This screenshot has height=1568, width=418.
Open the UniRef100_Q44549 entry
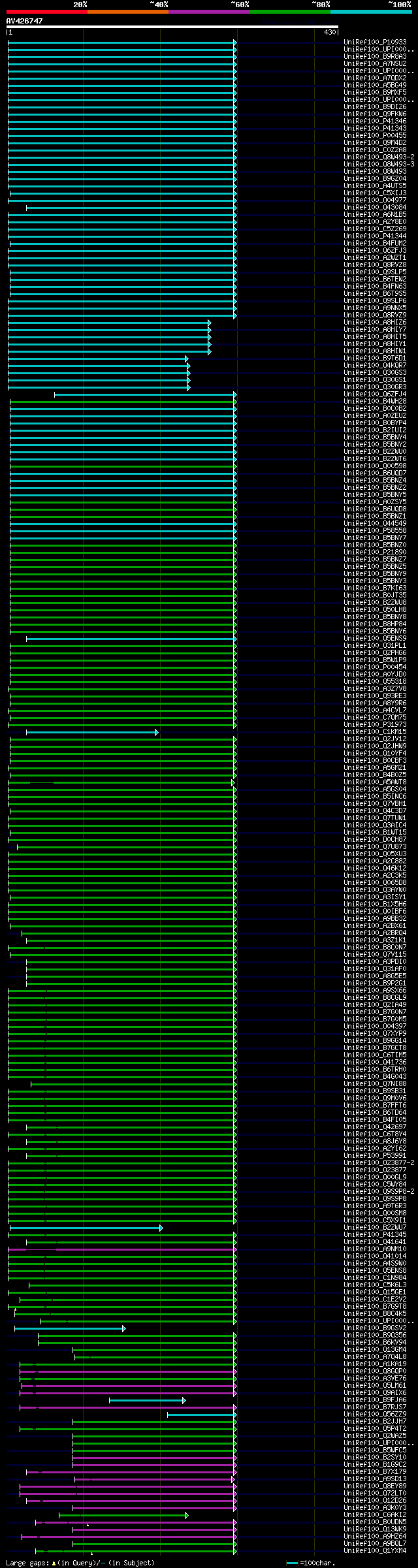click(x=375, y=524)
